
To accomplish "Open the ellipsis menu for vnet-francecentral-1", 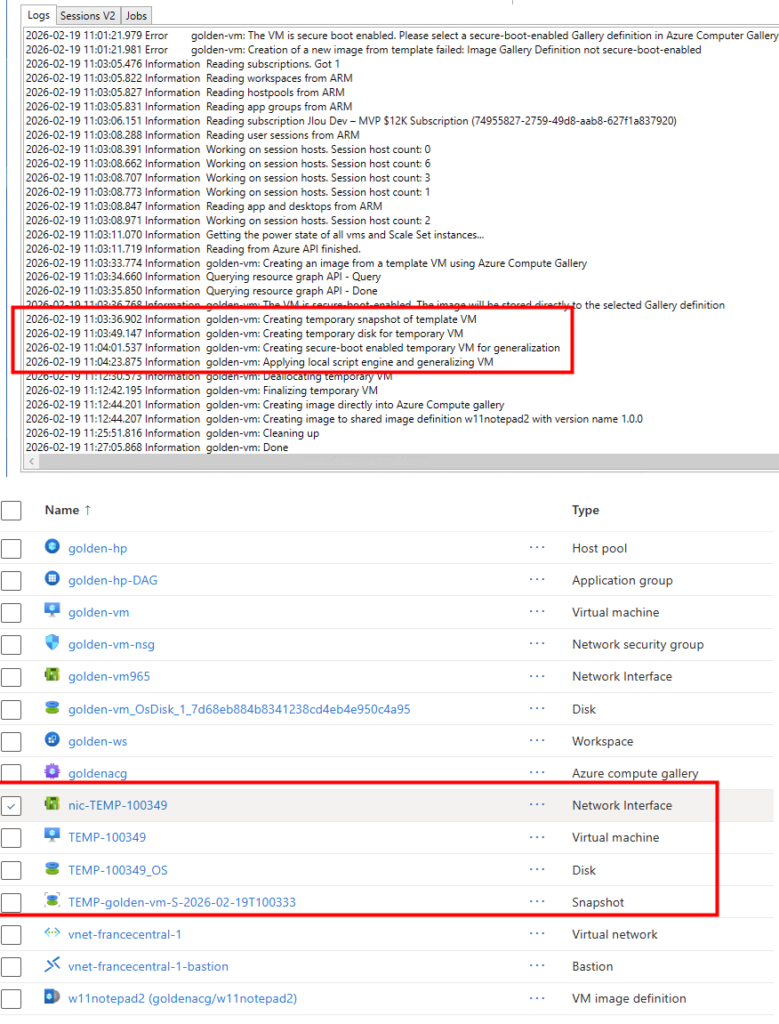I will [x=537, y=934].
